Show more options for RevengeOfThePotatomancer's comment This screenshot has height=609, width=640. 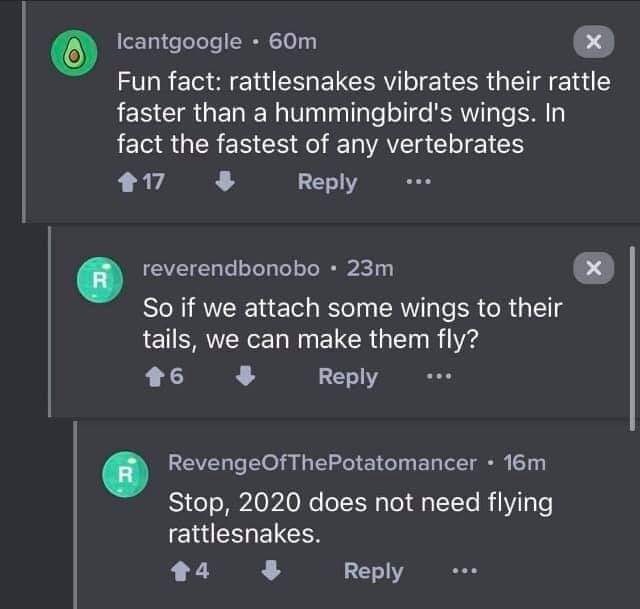[464, 571]
